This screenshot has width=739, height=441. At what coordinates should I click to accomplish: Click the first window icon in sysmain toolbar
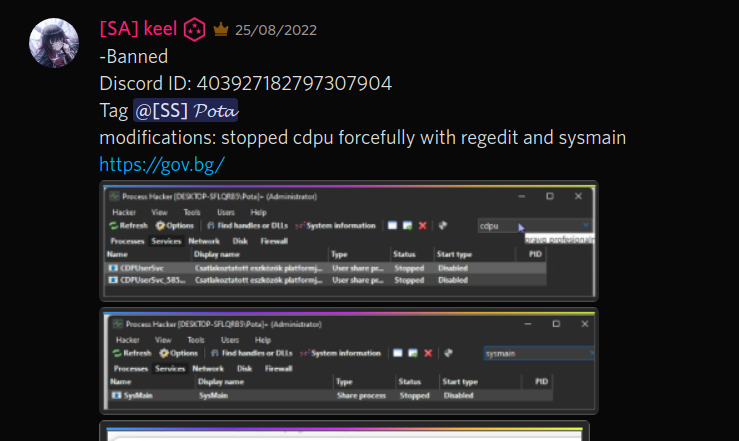[x=398, y=353]
